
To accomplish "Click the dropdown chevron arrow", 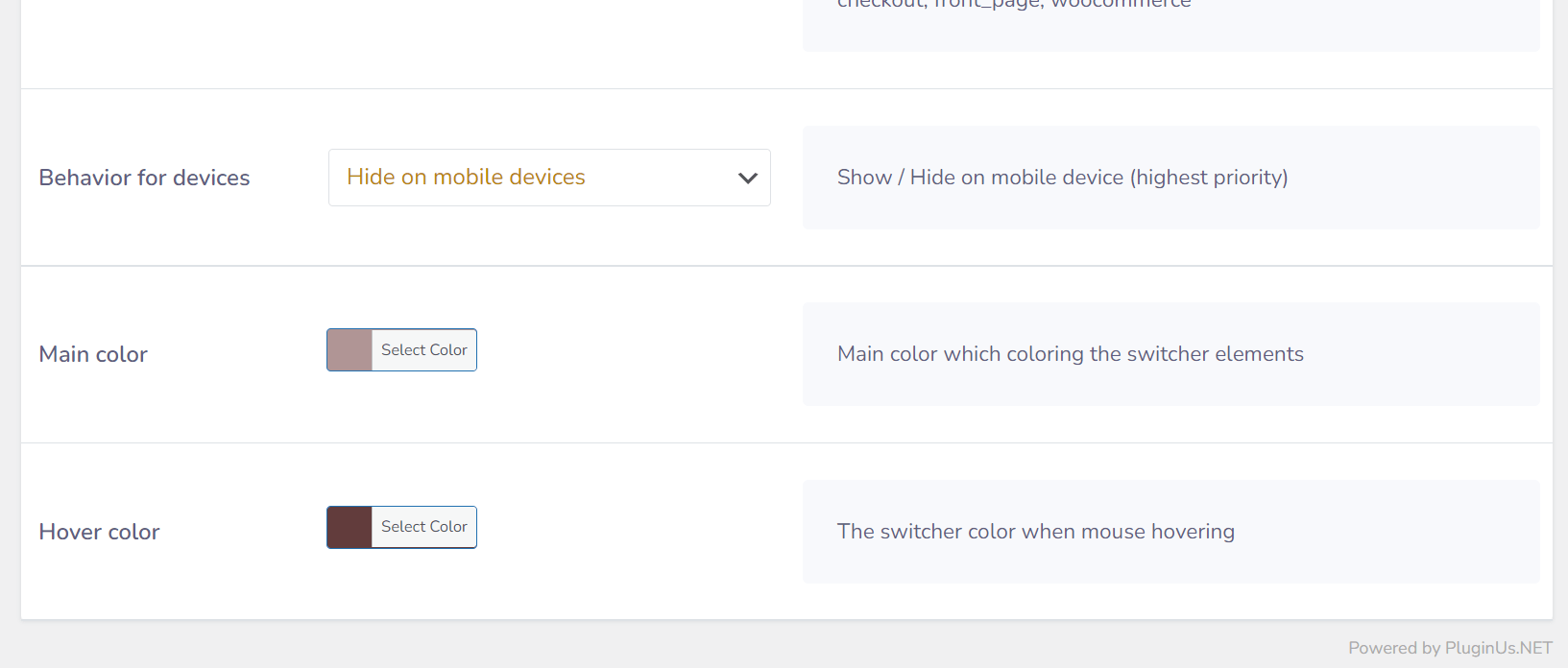I will pos(748,178).
